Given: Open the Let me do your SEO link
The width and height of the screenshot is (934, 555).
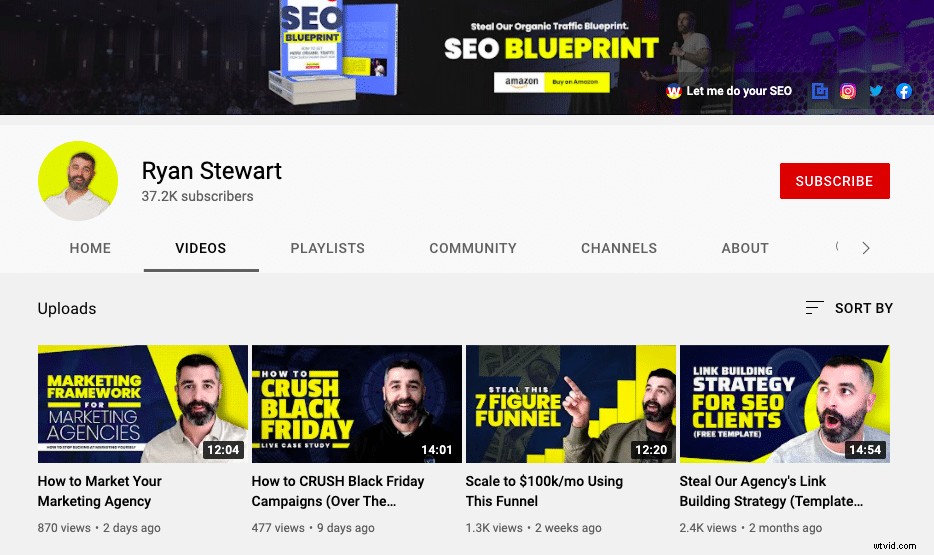Looking at the screenshot, I should pos(739,91).
